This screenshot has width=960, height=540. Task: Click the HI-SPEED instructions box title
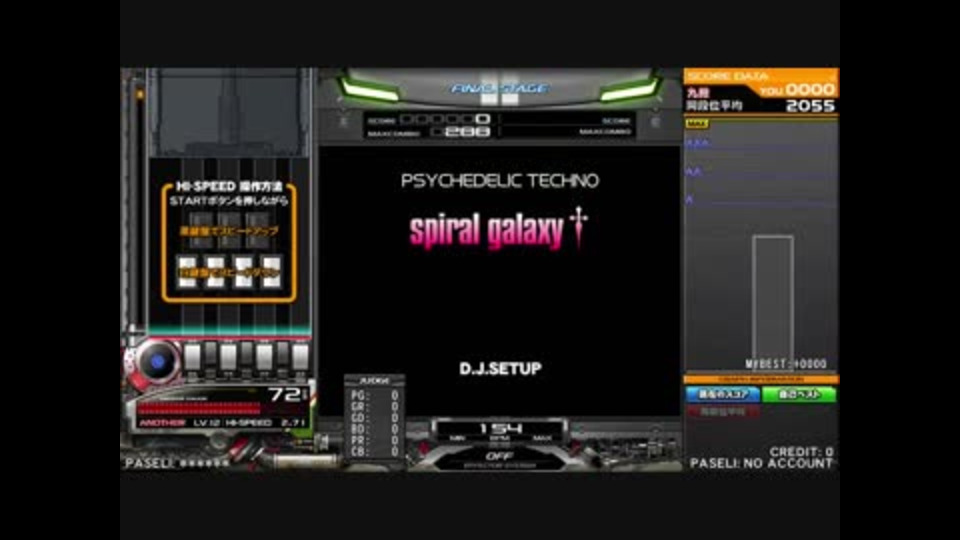[x=229, y=186]
